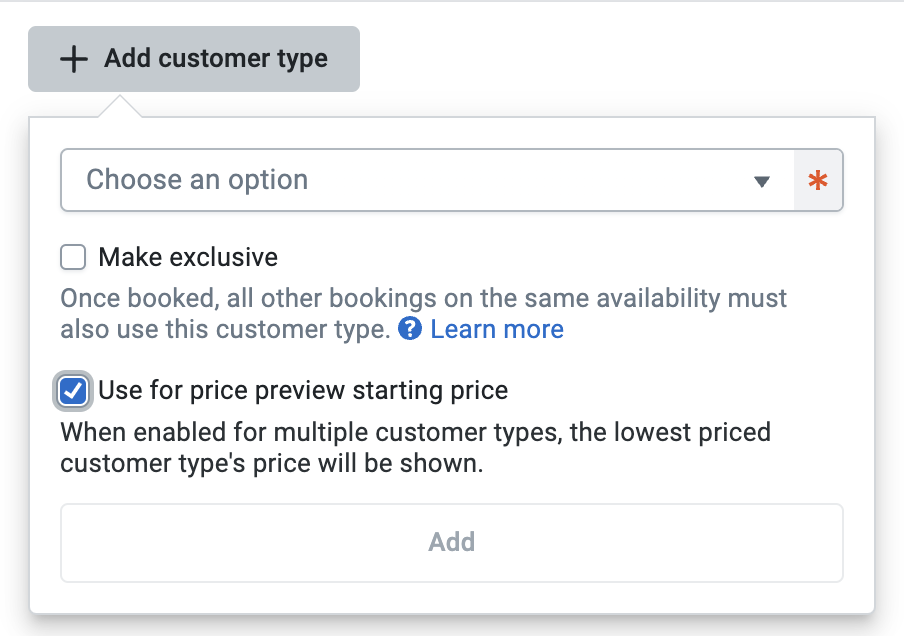Click the Use for price preview label text
The height and width of the screenshot is (636, 904).
[x=303, y=390]
